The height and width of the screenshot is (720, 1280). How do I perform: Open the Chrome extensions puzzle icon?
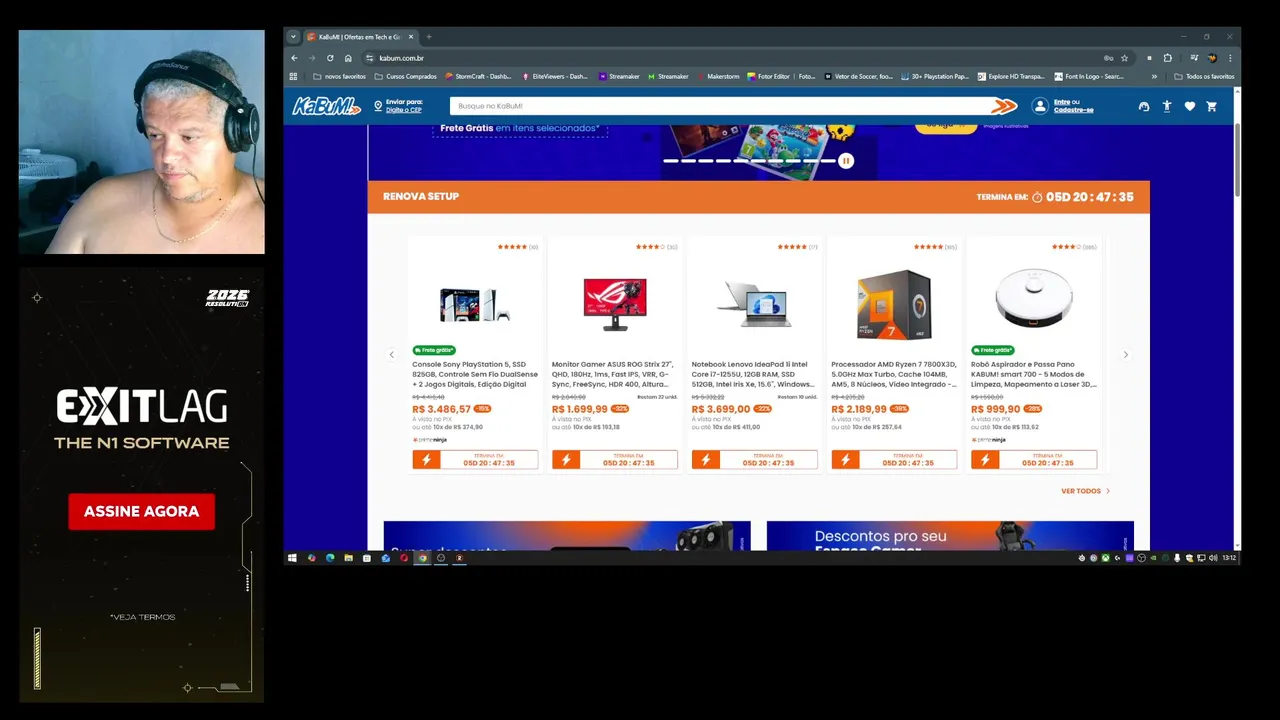pyautogui.click(x=1167, y=58)
